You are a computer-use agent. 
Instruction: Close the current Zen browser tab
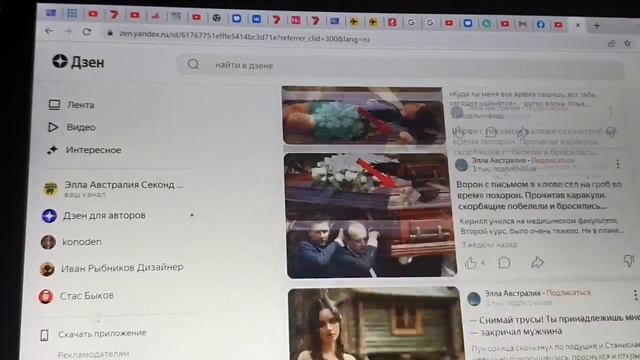[x=578, y=25]
